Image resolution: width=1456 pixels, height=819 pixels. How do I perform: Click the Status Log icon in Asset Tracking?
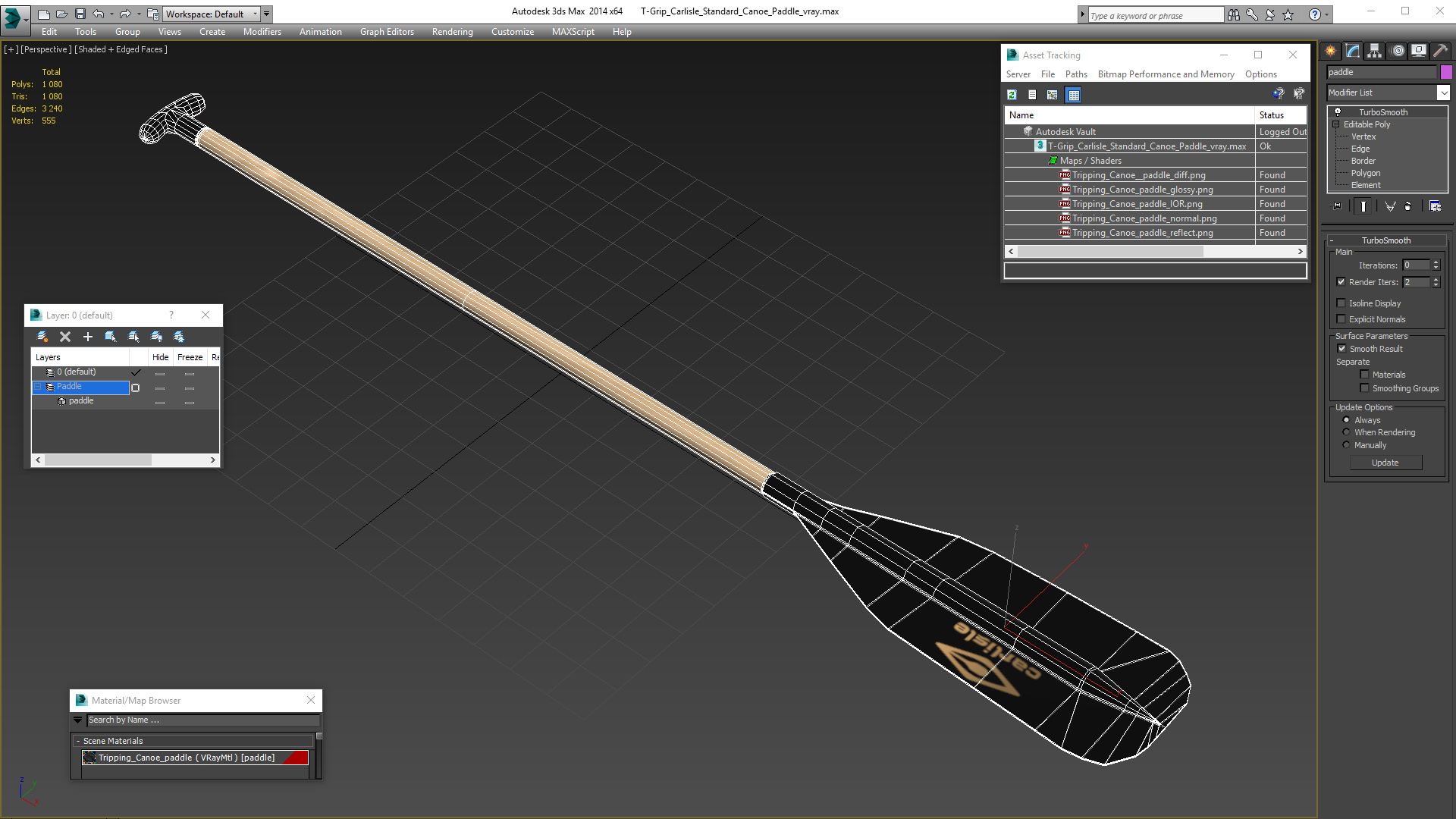[x=1032, y=95]
